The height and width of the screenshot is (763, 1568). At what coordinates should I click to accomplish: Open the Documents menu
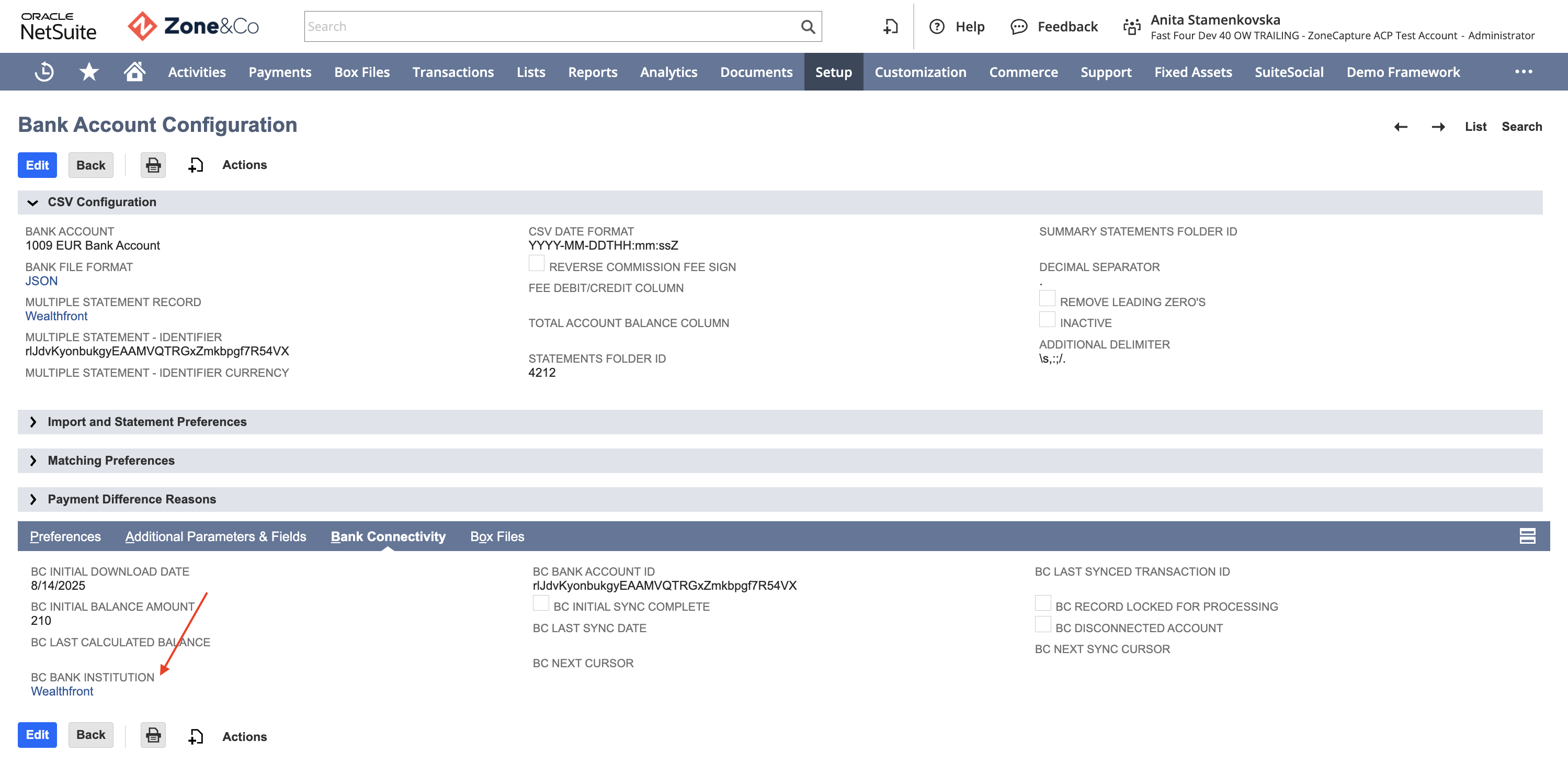(757, 72)
